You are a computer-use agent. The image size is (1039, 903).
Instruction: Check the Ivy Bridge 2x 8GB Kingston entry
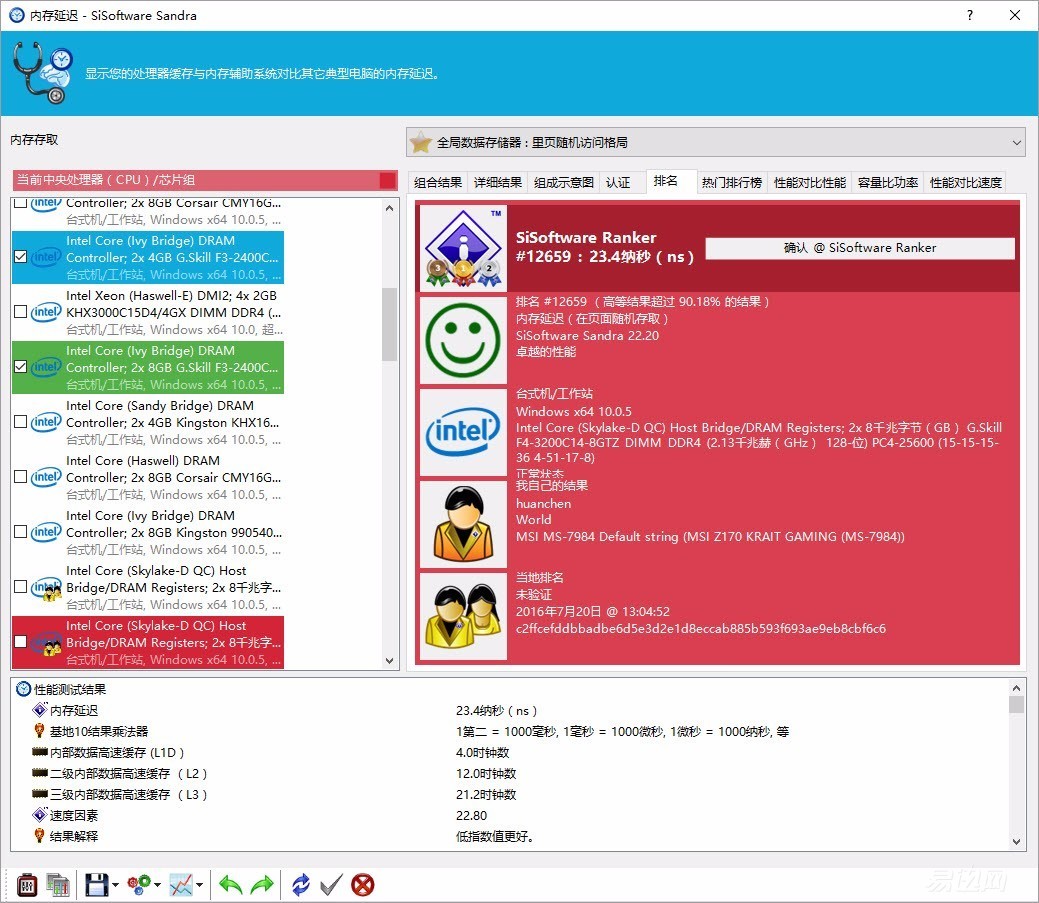click(21, 531)
